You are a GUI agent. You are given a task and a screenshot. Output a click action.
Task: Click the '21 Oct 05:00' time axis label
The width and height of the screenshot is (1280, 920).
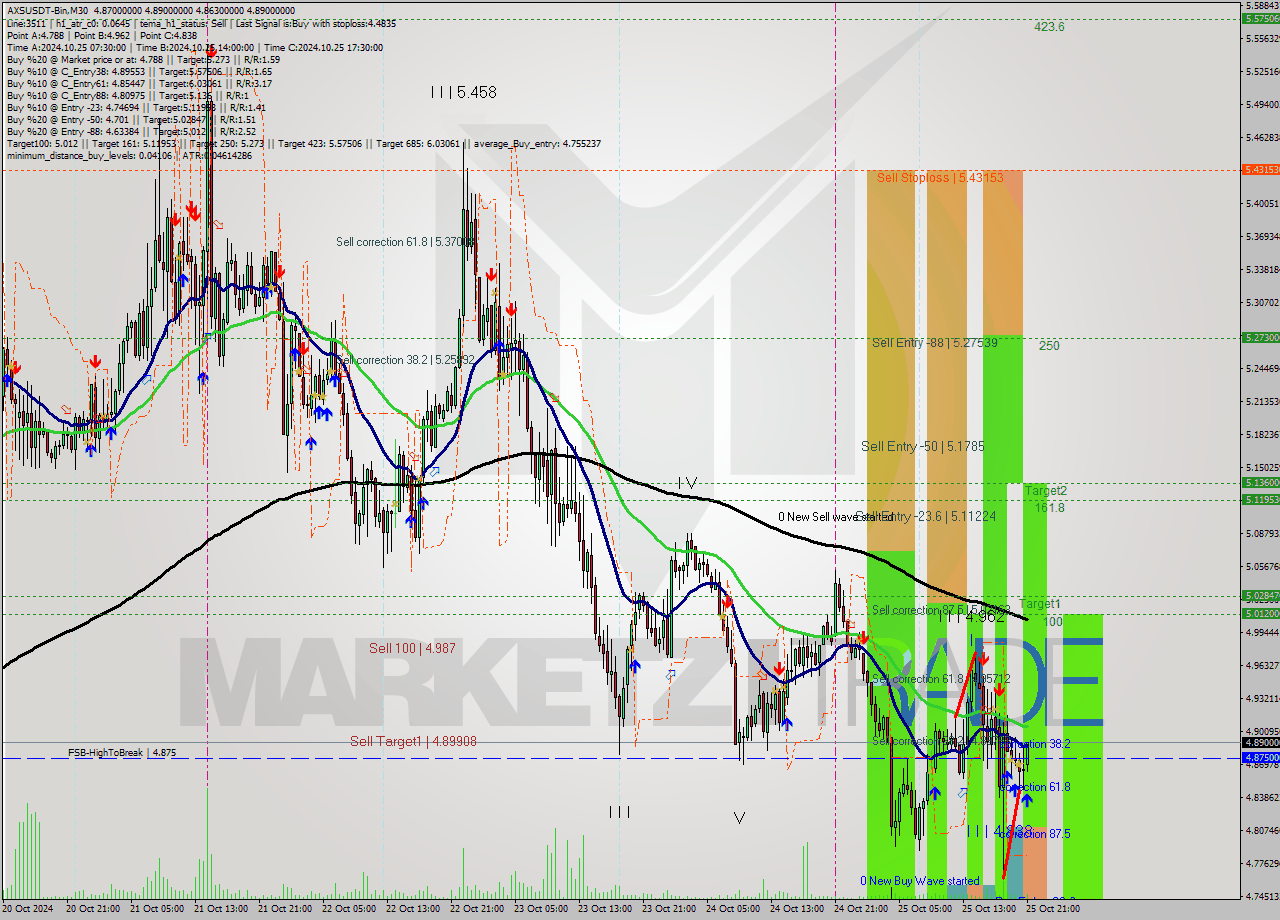coord(155,908)
